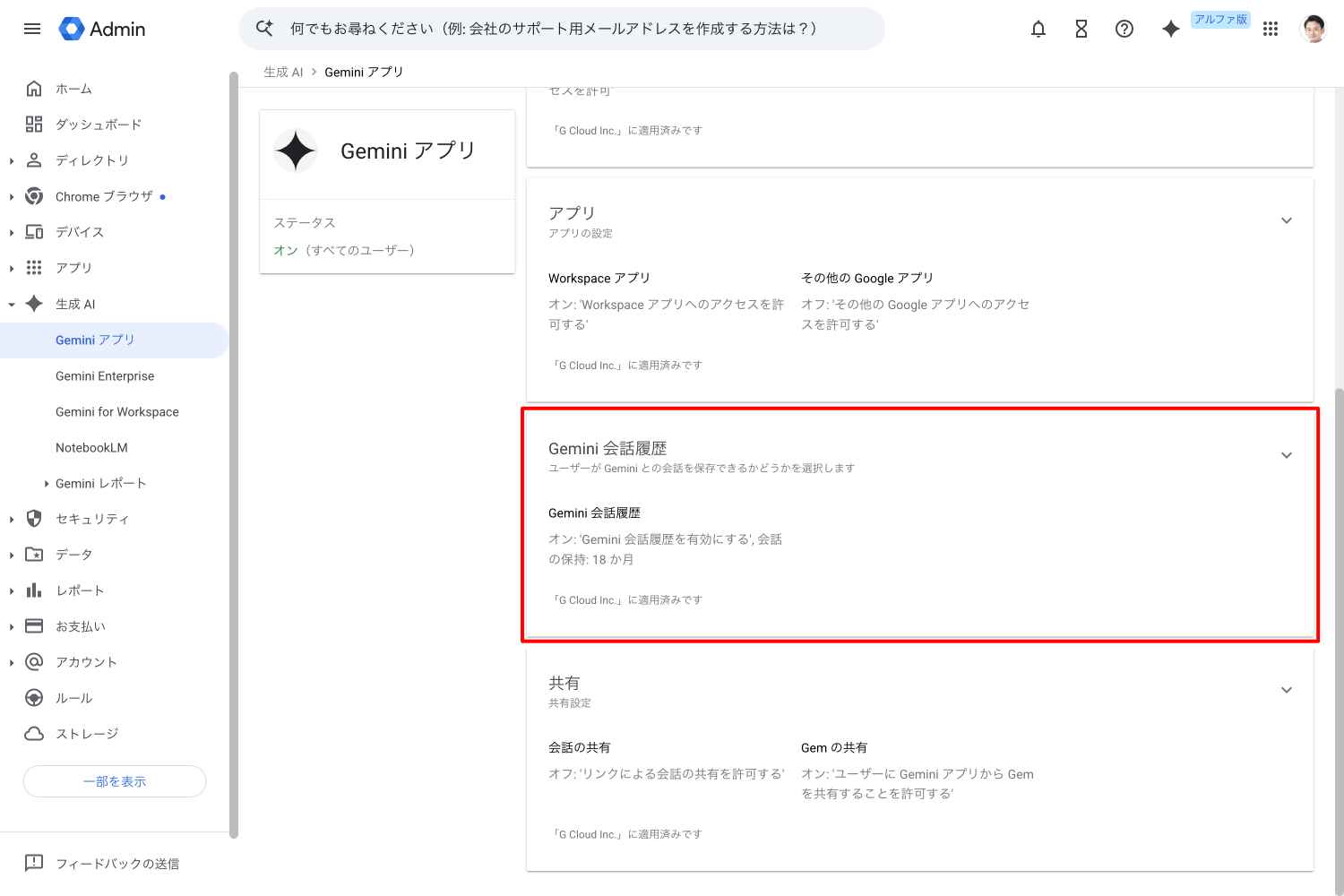Expand the データ sidebar section
This screenshot has height=896, width=1344.
pyautogui.click(x=12, y=556)
